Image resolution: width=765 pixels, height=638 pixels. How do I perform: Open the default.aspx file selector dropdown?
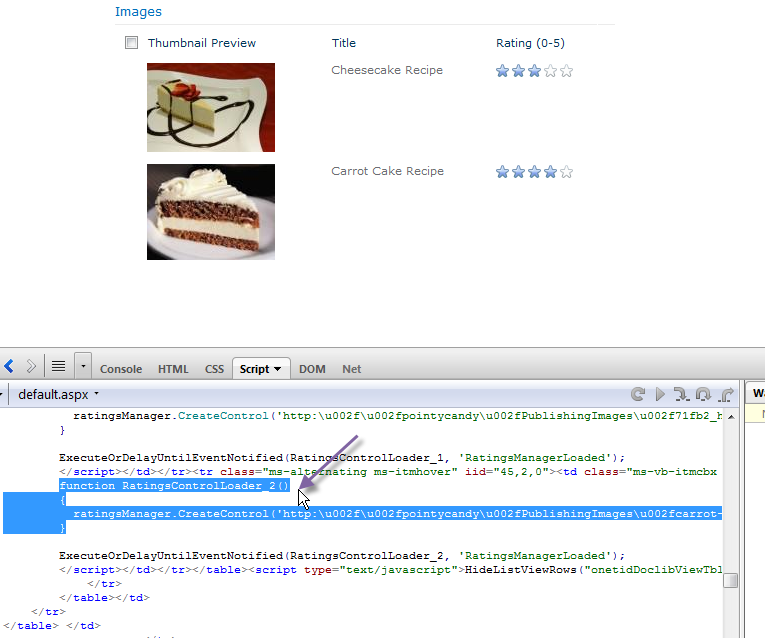(59, 394)
